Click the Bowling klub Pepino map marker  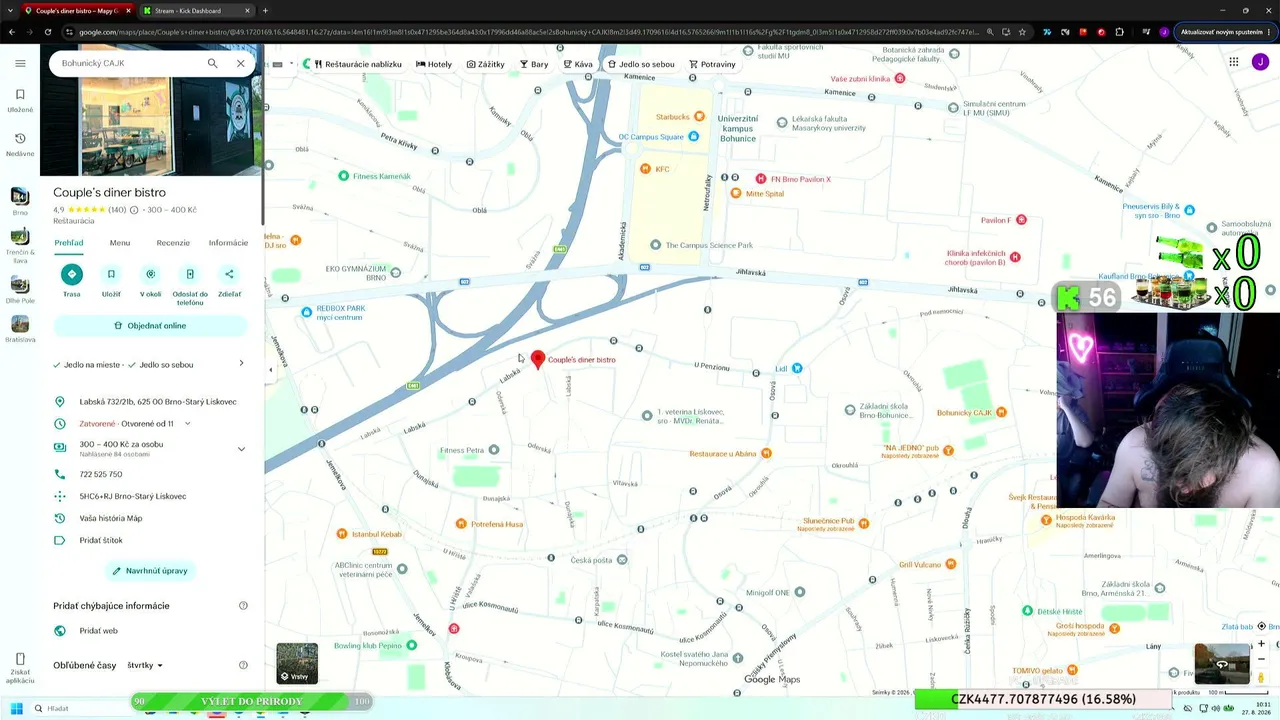[411, 645]
